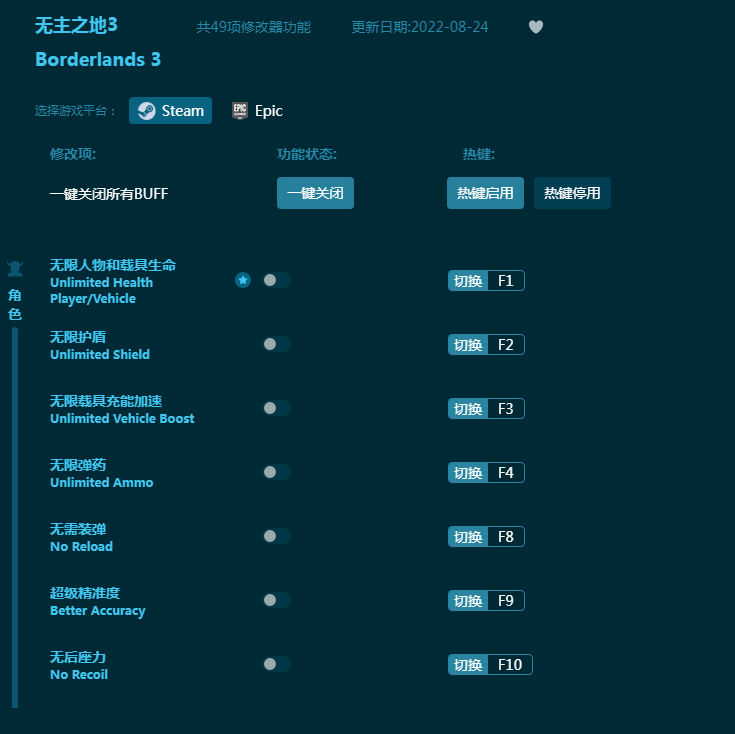This screenshot has height=734, width=735.
Task: Click the F4 hotkey field
Action: click(506, 472)
